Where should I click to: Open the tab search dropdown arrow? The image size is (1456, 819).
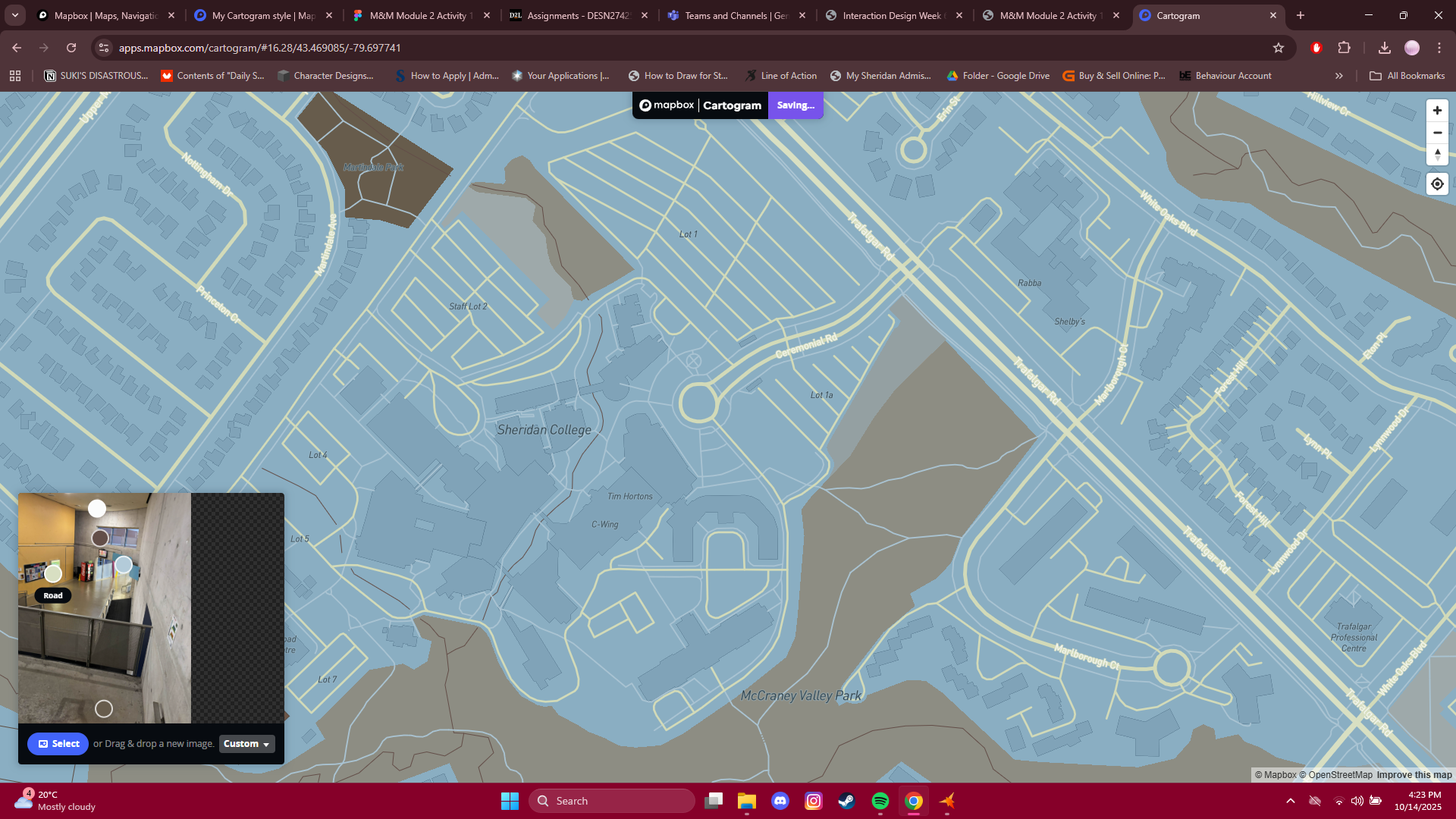[x=14, y=15]
